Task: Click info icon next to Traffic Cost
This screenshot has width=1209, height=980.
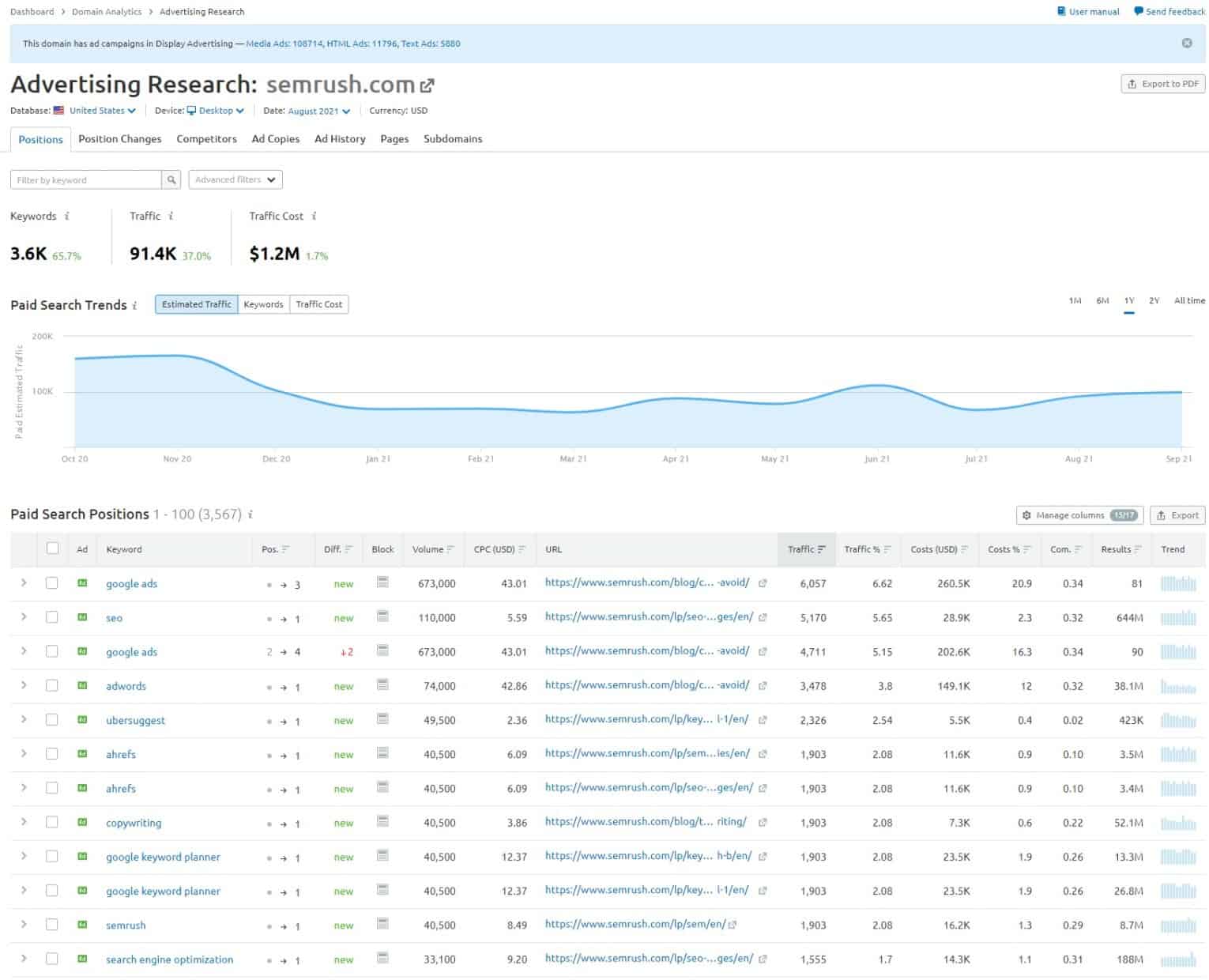Action: pos(314,216)
